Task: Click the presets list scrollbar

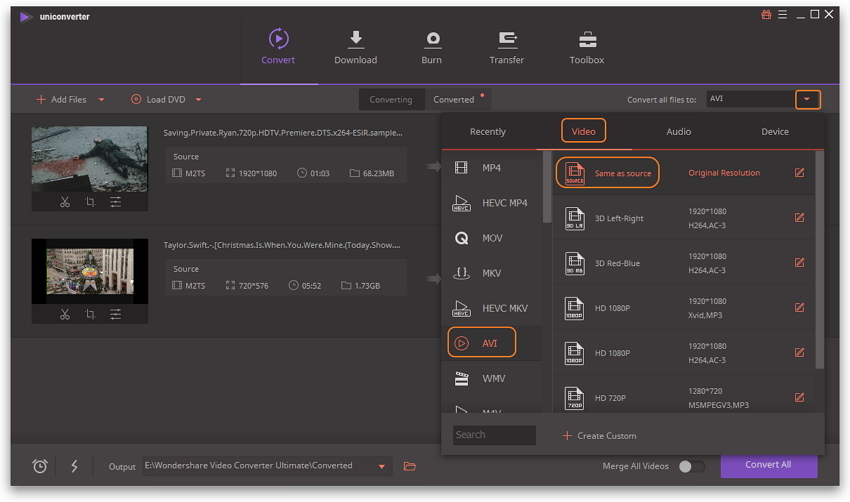Action: click(x=819, y=260)
